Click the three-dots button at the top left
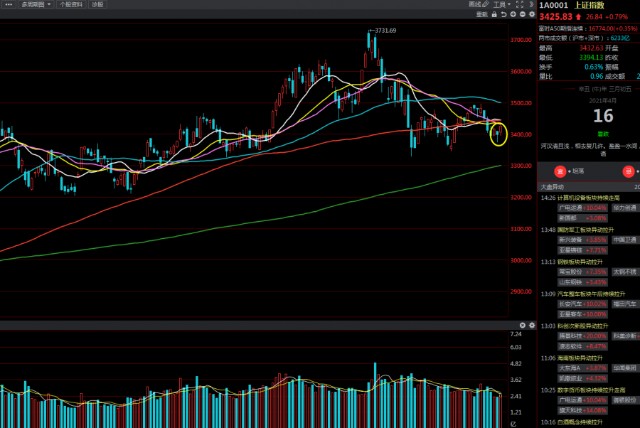640x428 pixels. pos(7,5)
